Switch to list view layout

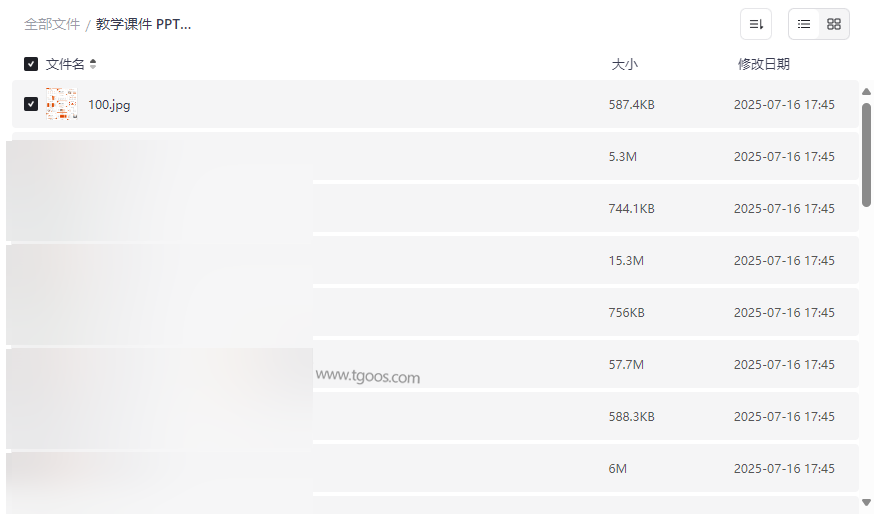click(x=804, y=24)
